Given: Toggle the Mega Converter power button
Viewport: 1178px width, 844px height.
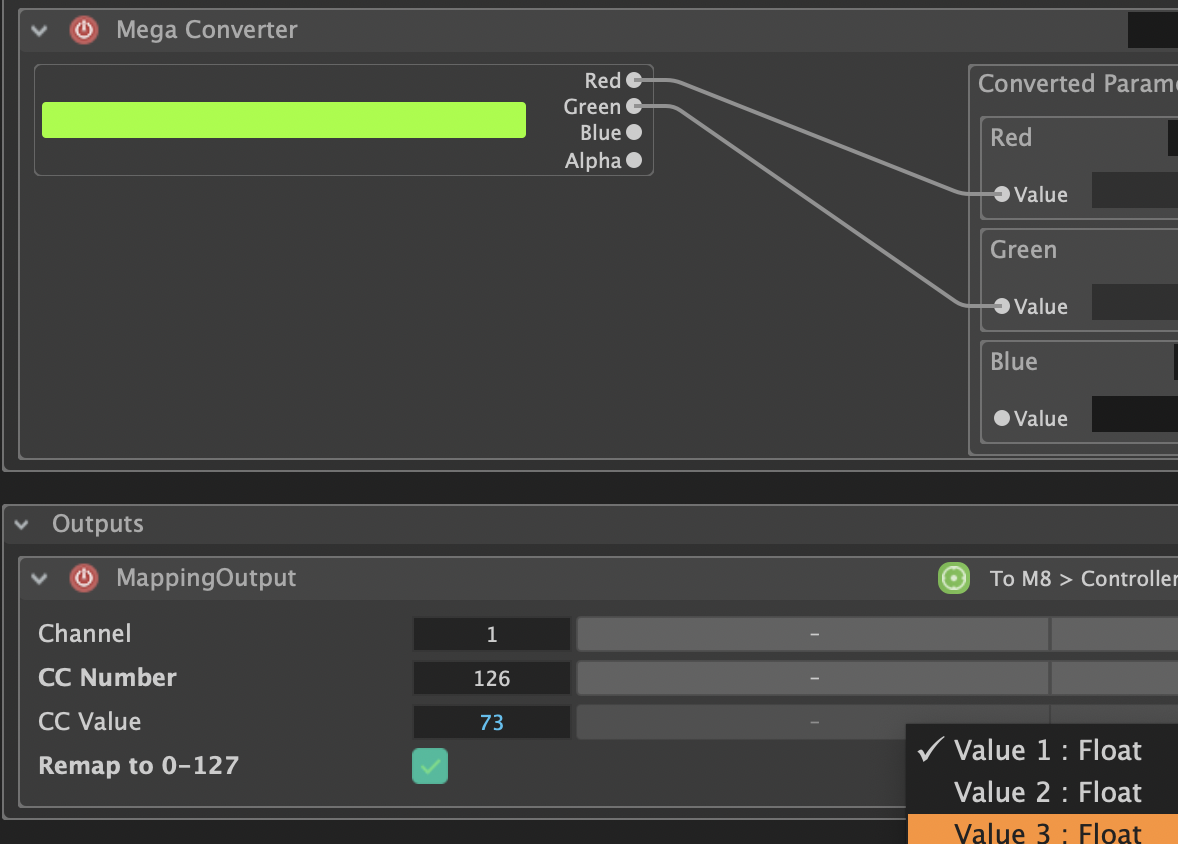Looking at the screenshot, I should [x=83, y=30].
